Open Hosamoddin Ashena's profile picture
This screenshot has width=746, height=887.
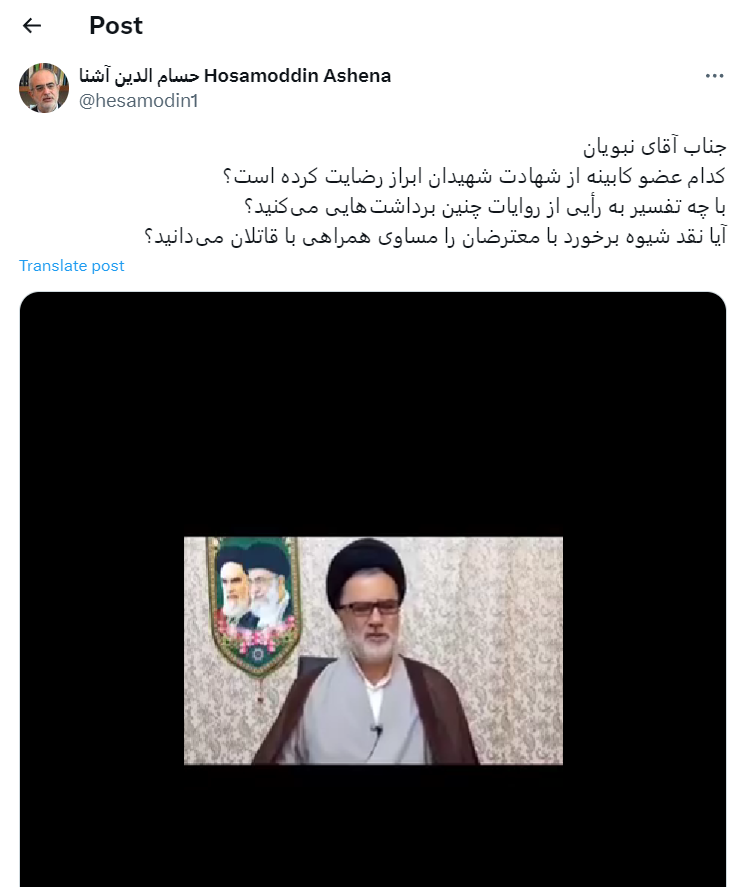pyautogui.click(x=44, y=88)
